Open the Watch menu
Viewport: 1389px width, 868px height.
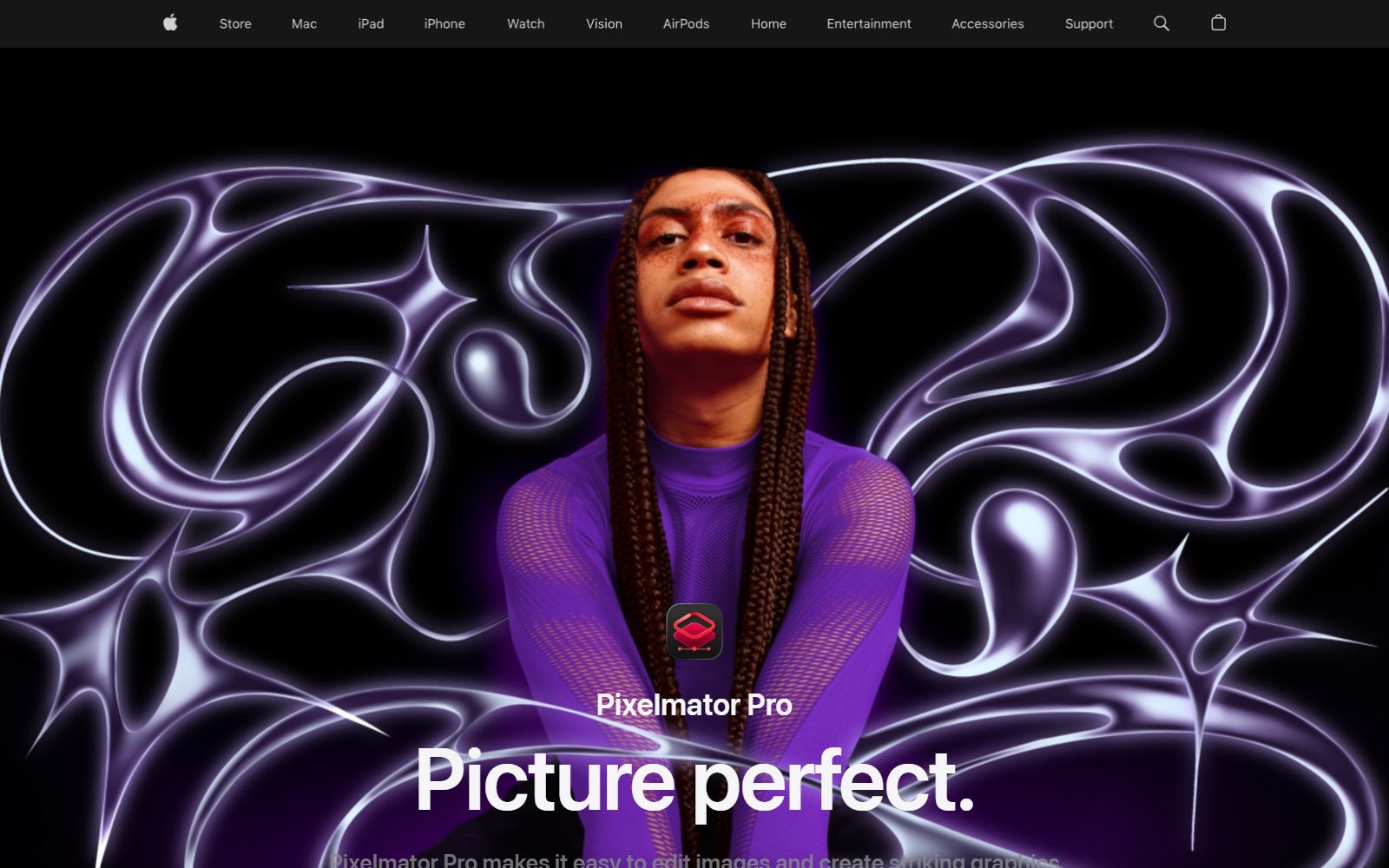[526, 23]
